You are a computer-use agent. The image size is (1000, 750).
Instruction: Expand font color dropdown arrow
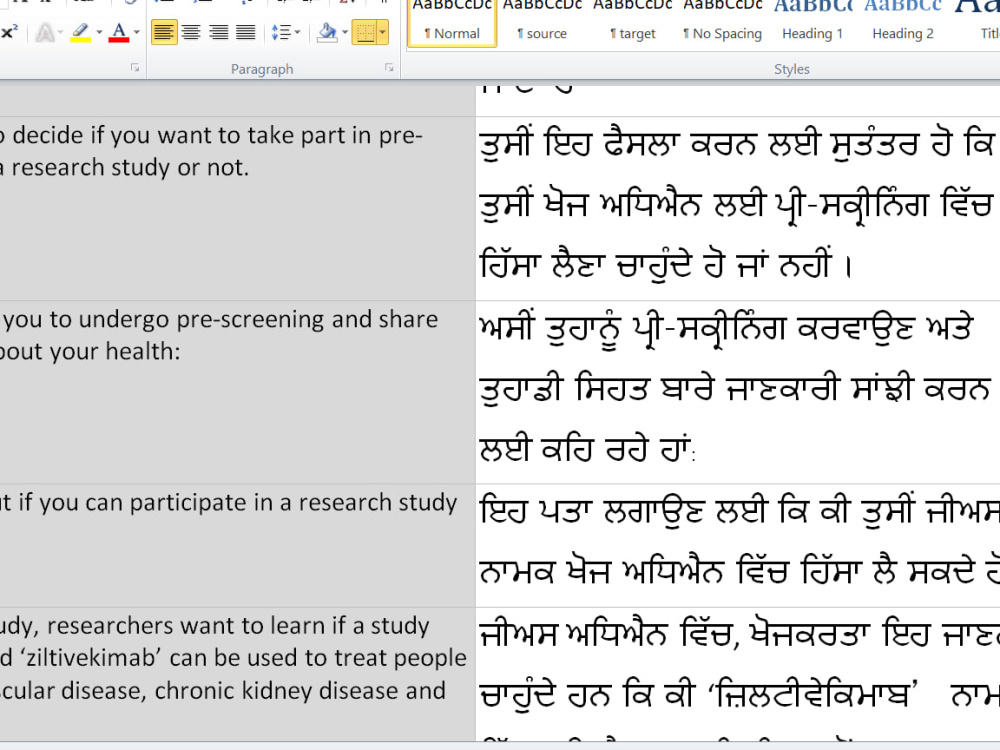[x=136, y=32]
